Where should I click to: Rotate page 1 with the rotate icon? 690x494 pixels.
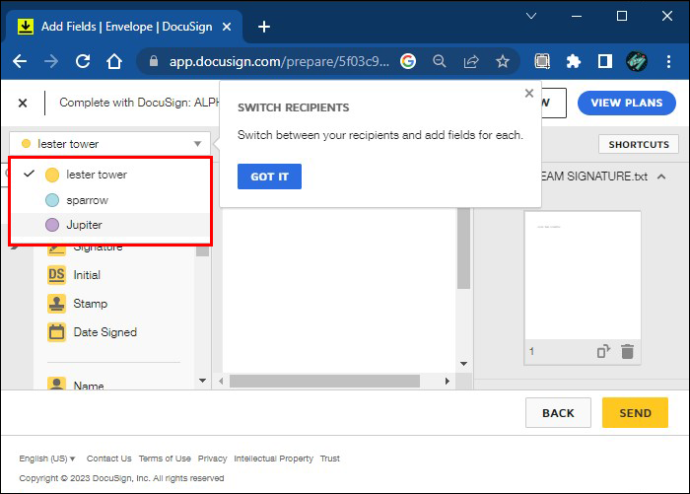click(603, 351)
